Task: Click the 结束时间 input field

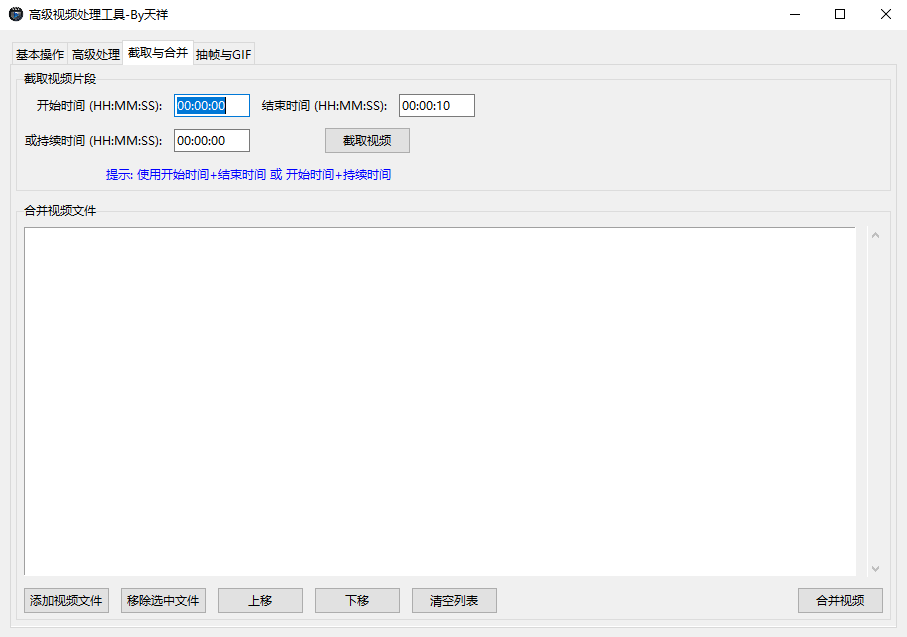Action: (x=437, y=106)
